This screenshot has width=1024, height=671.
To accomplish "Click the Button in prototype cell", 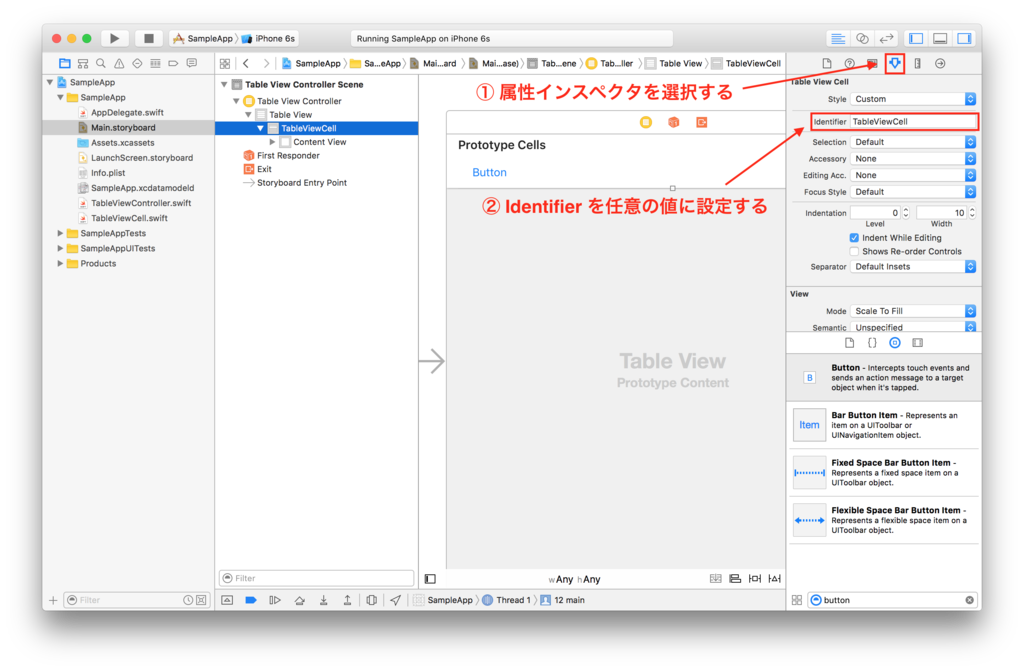I will point(489,172).
